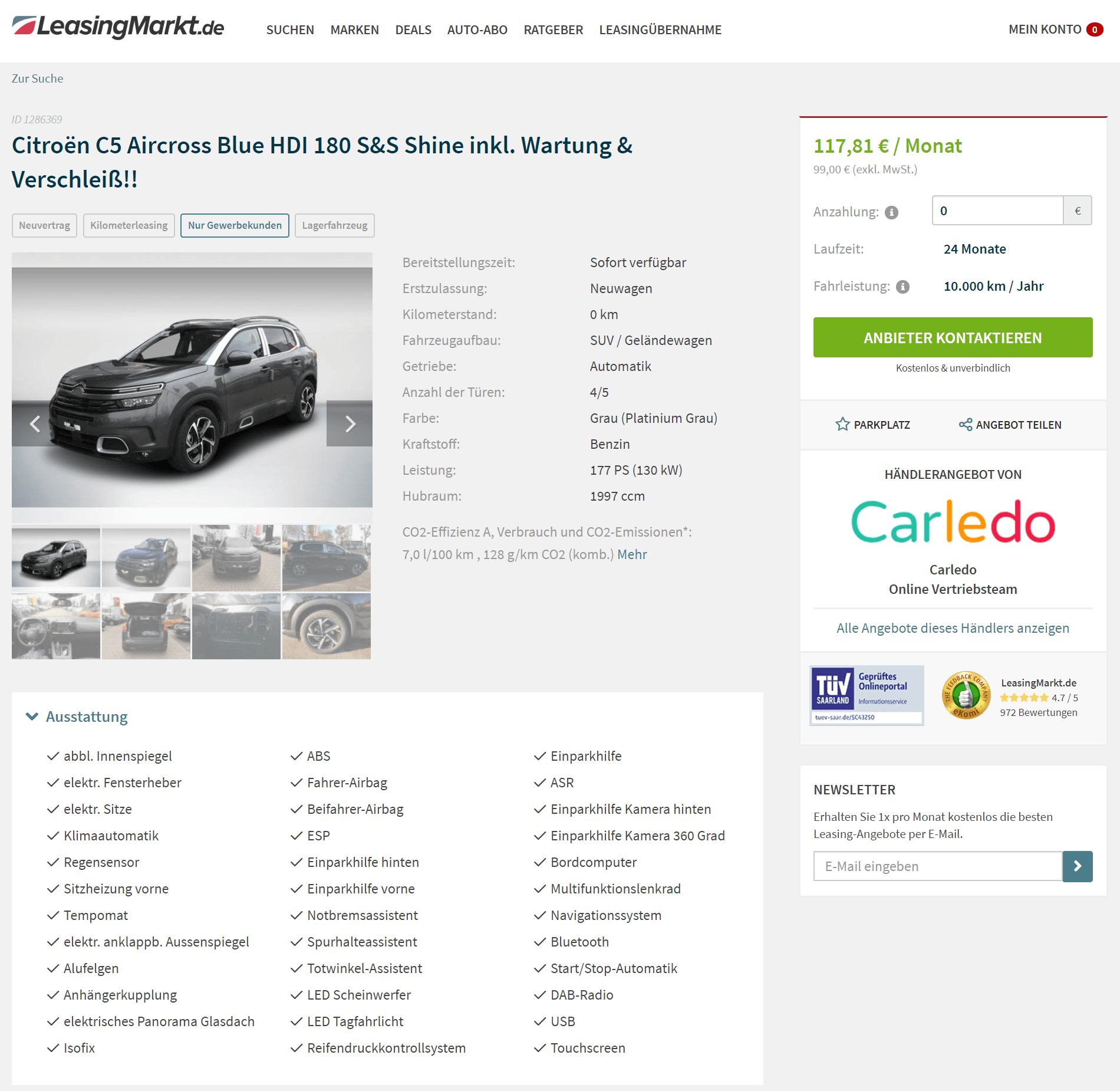This screenshot has height=1091, width=1120.
Task: Click the Angebot teilen share icon
Action: coord(966,425)
